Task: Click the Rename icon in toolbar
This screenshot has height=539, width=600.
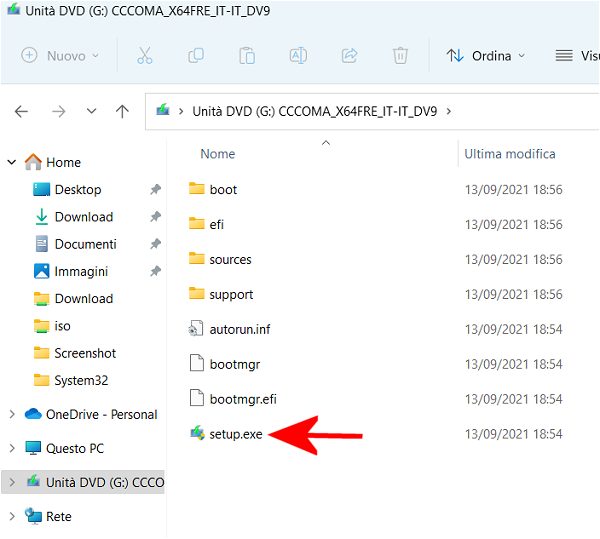Action: coord(298,56)
